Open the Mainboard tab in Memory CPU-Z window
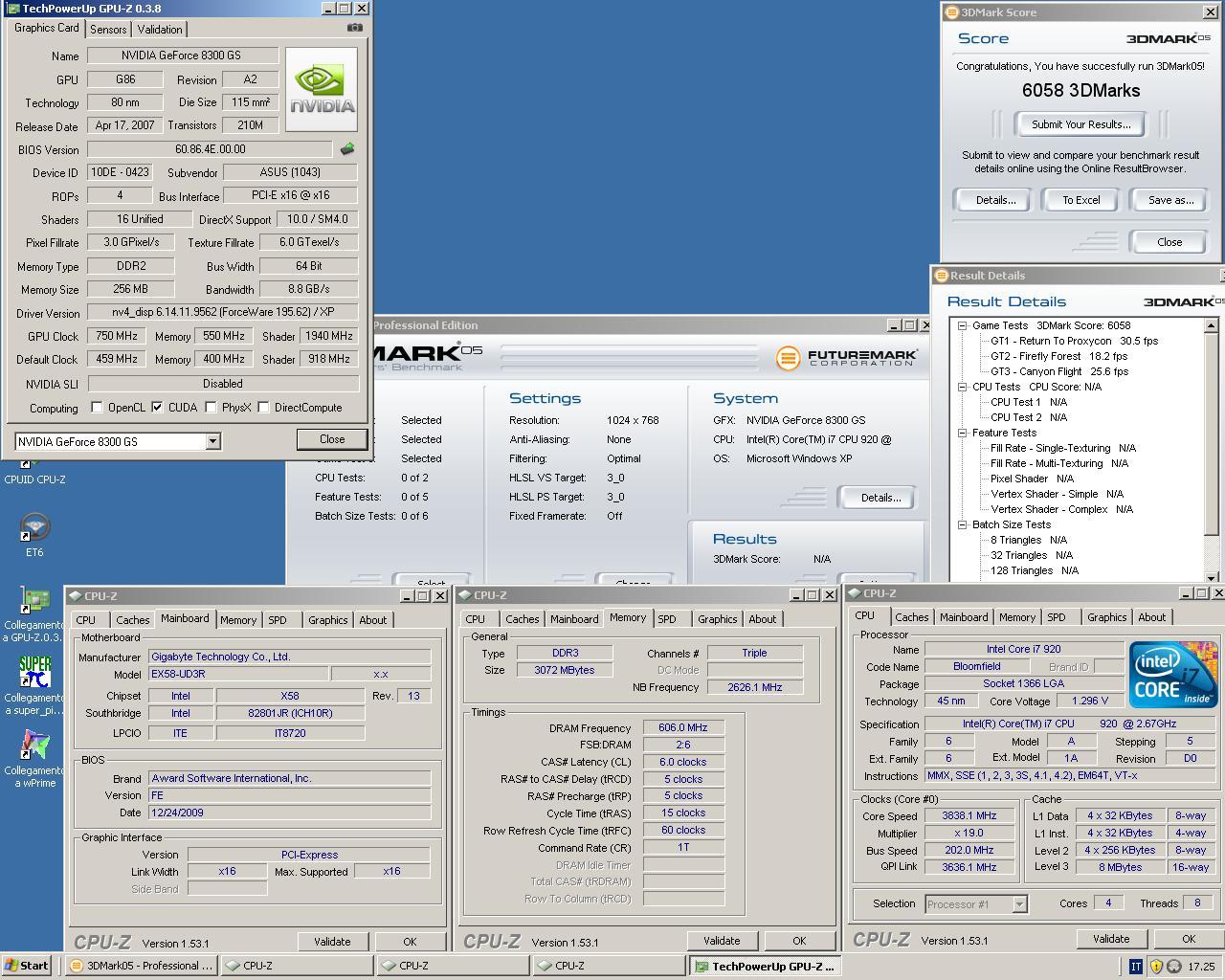 pyautogui.click(x=574, y=619)
